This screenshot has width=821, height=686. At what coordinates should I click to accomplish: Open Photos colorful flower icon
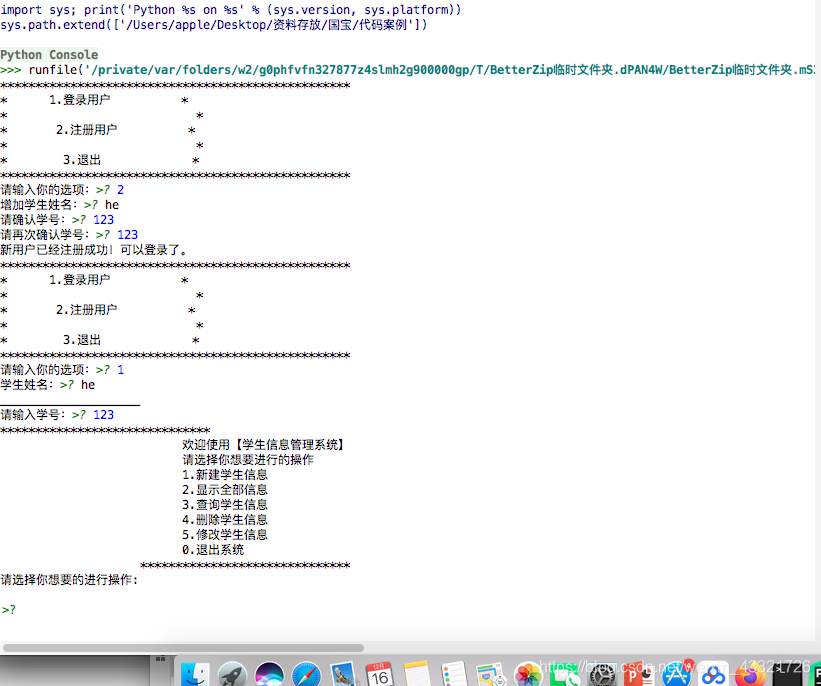pos(528,674)
